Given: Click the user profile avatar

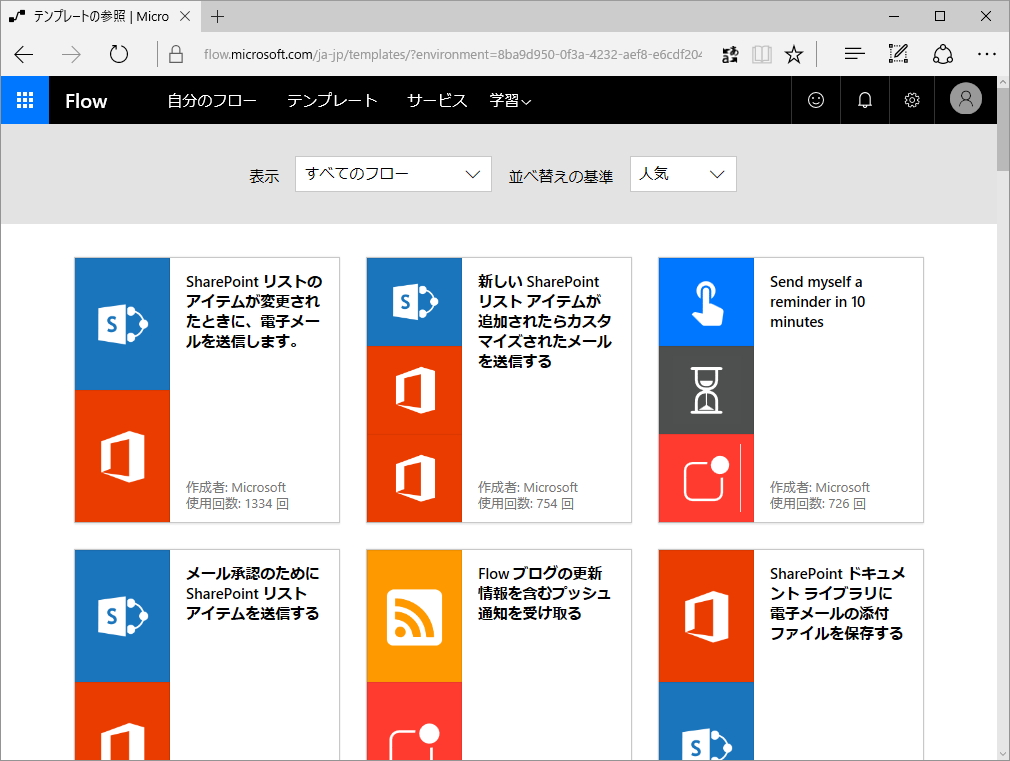Looking at the screenshot, I should 964,100.
